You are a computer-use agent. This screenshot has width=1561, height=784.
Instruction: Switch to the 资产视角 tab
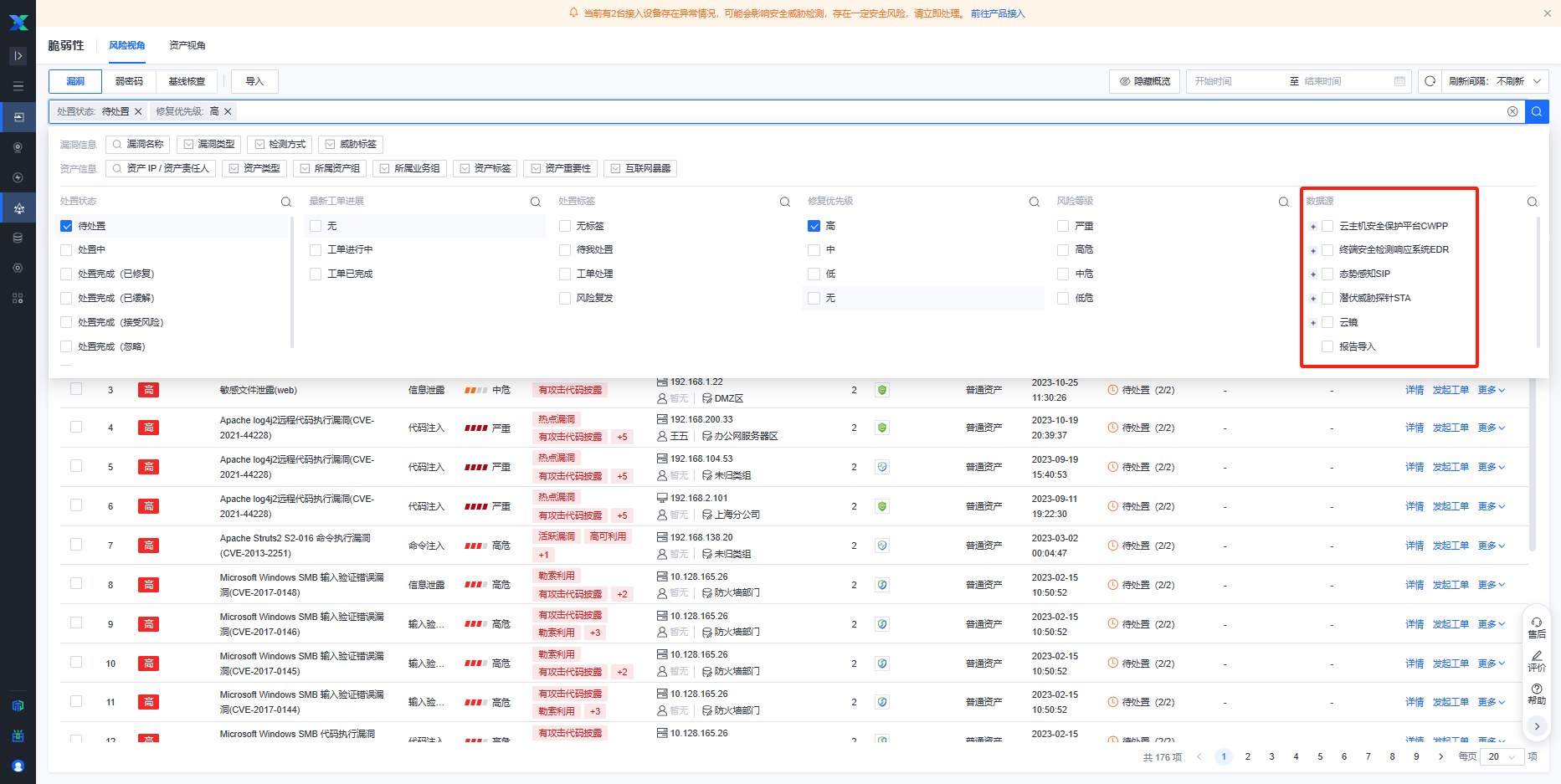pyautogui.click(x=187, y=45)
